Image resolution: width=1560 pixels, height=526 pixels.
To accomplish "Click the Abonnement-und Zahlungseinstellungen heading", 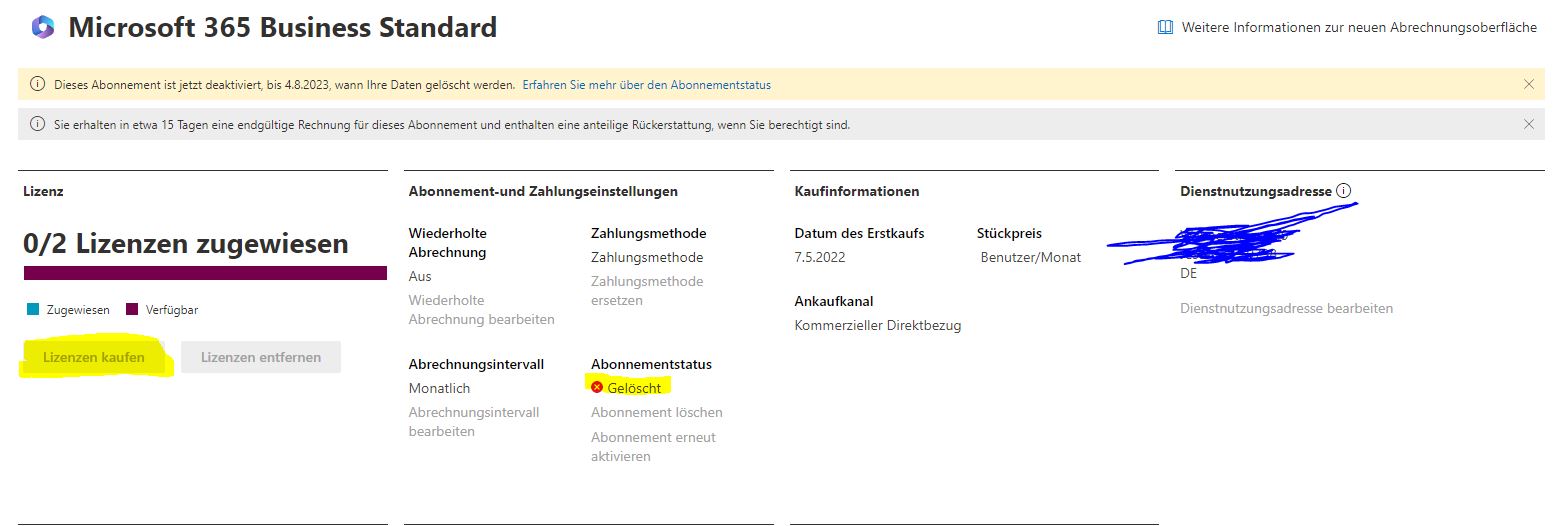I will (x=543, y=191).
